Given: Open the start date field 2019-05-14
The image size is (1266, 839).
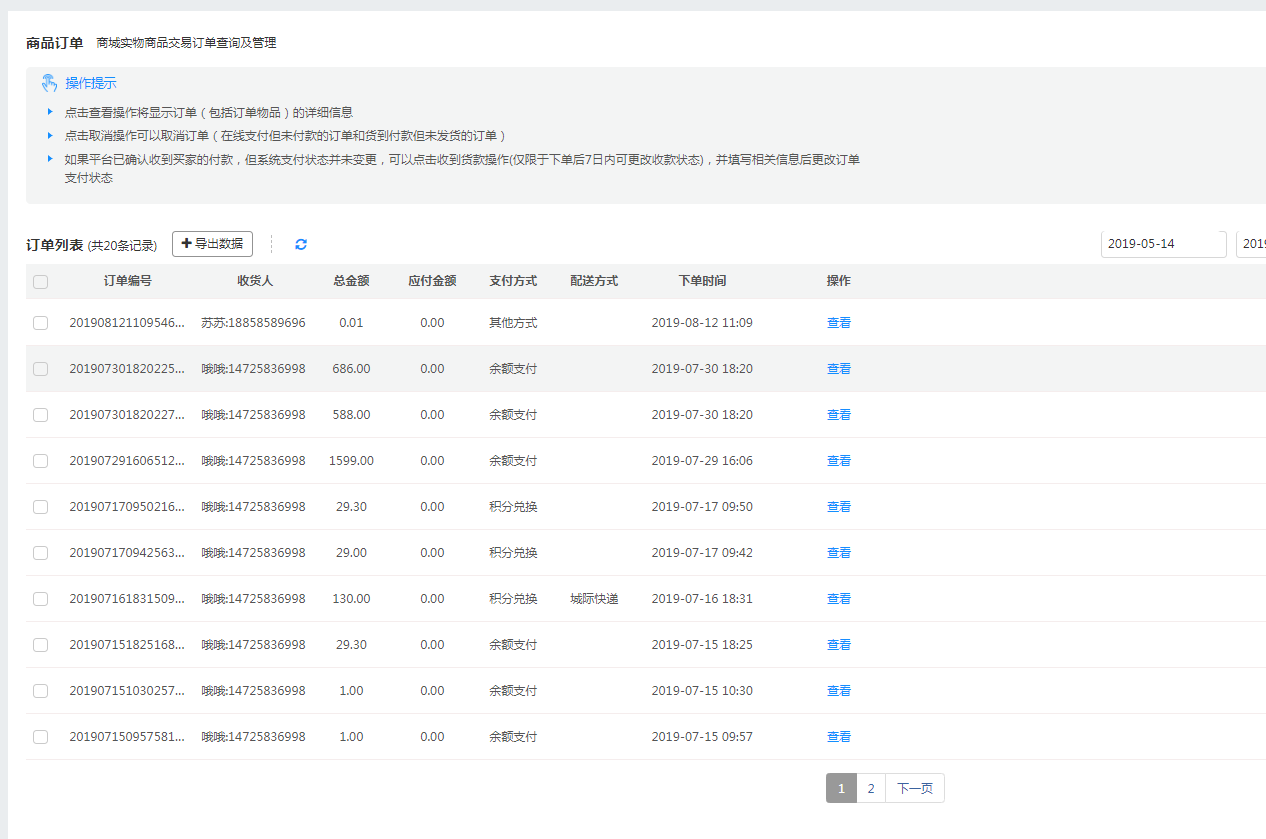Looking at the screenshot, I should (x=1163, y=244).
